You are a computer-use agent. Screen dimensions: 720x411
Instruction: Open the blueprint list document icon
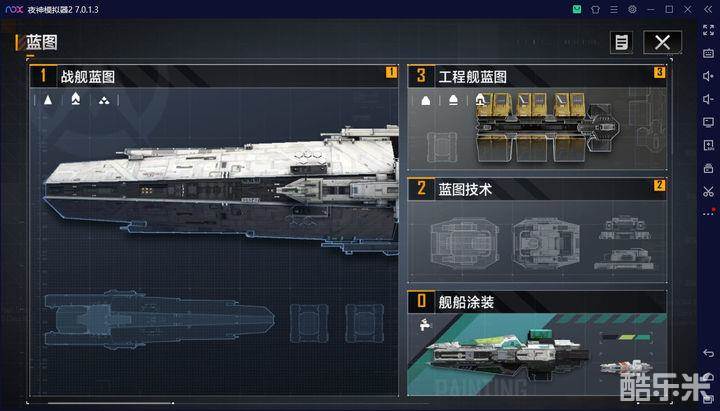tap(621, 42)
